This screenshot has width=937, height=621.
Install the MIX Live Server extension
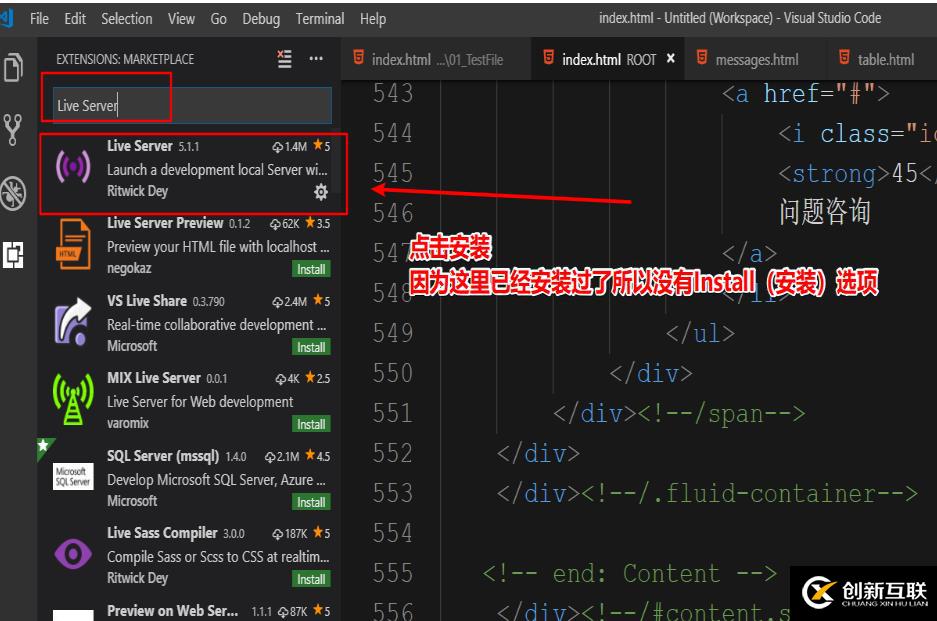tap(311, 424)
